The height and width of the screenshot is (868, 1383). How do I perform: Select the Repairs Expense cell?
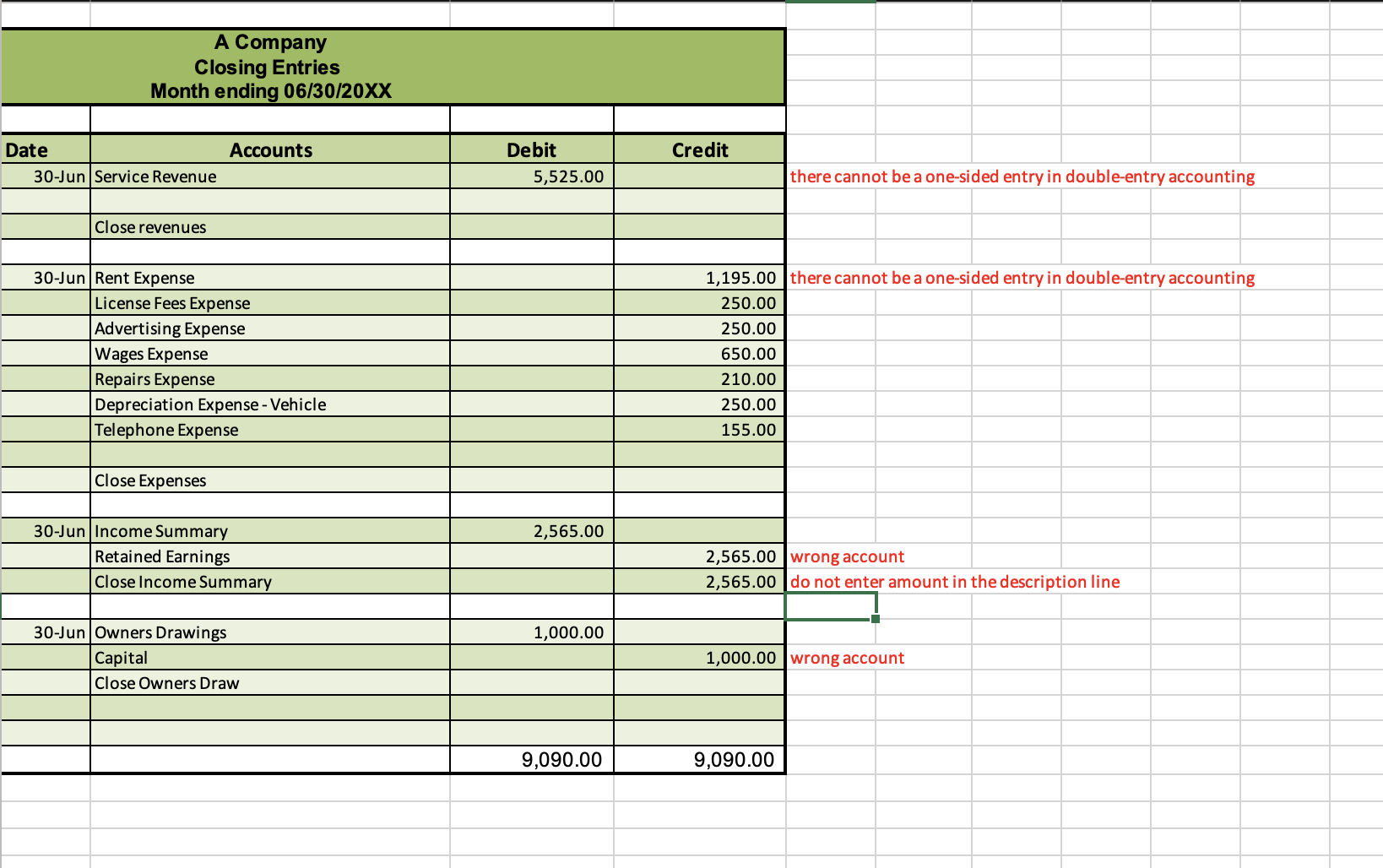pyautogui.click(x=155, y=379)
